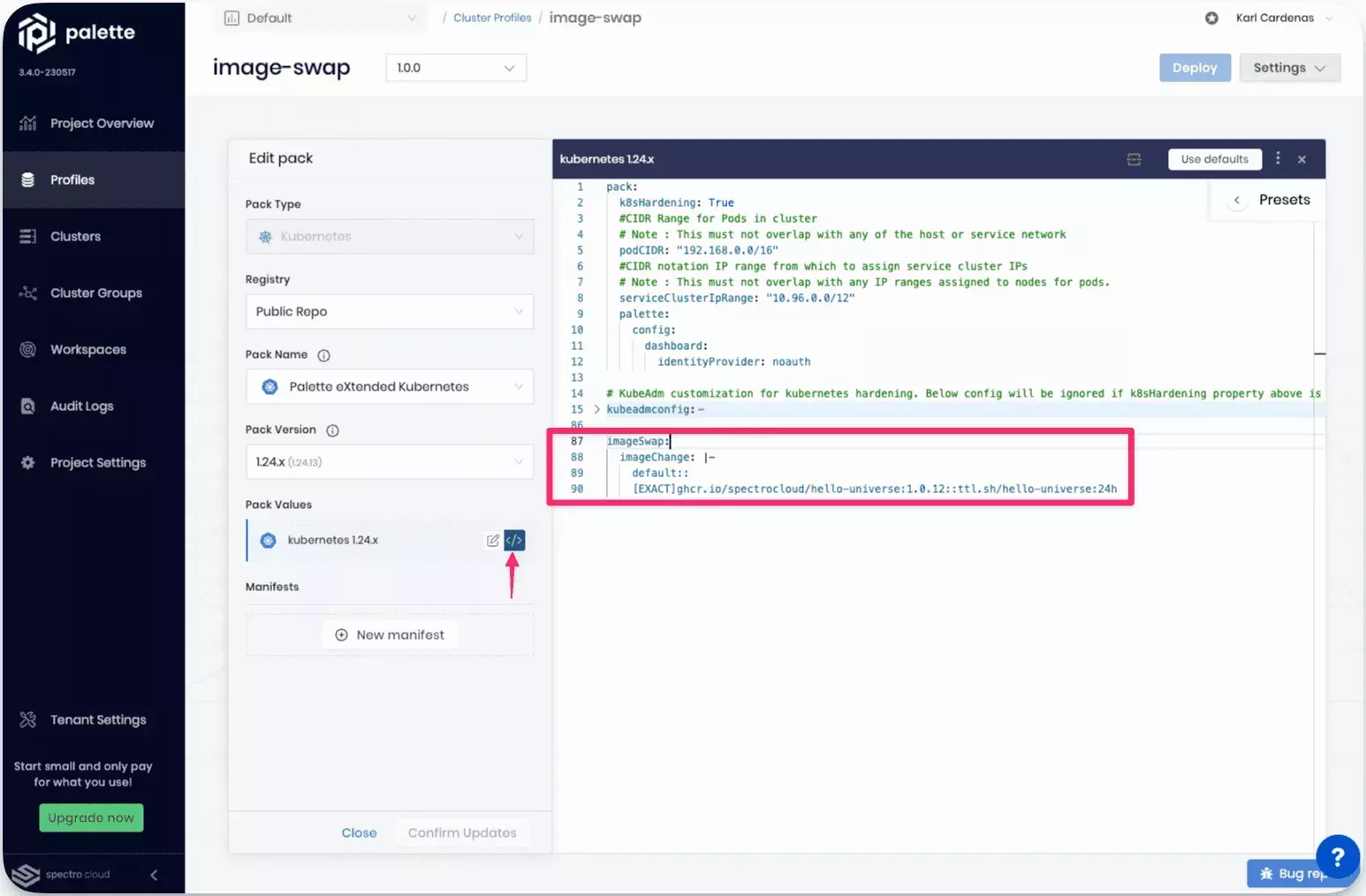The image size is (1366, 896).
Task: Expand the editor to fullscreen view
Action: coord(1134,159)
